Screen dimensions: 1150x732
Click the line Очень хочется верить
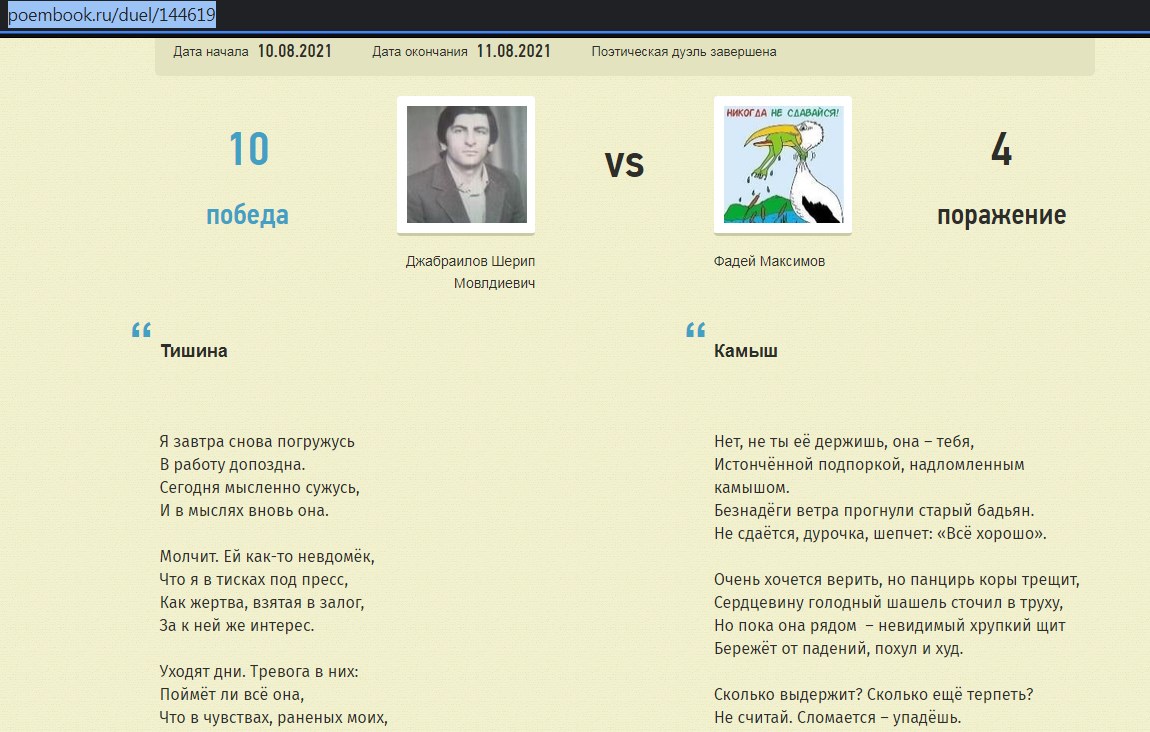(897, 579)
